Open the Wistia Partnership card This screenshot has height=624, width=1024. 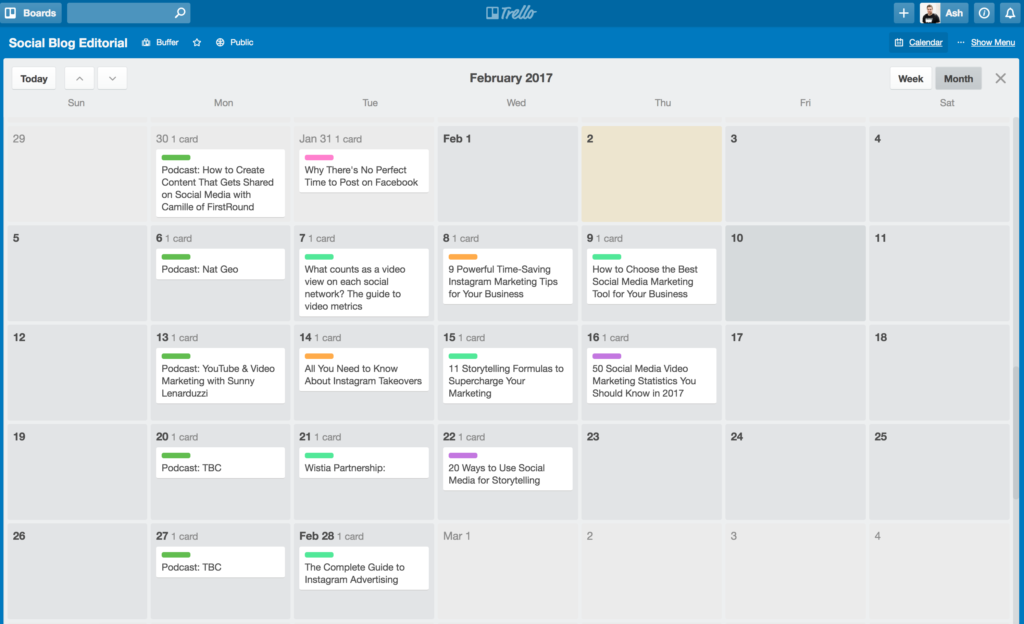(363, 463)
